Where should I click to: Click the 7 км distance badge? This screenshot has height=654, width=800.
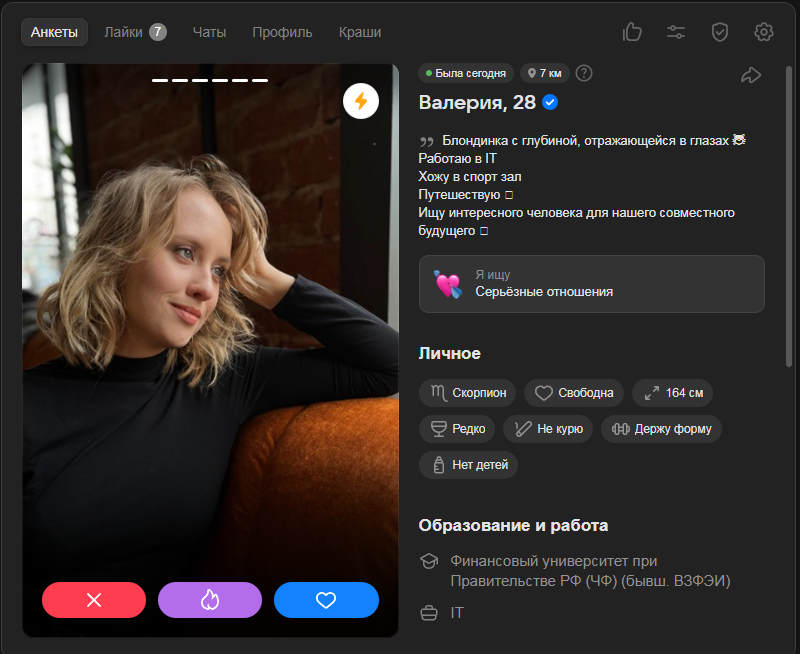point(544,73)
